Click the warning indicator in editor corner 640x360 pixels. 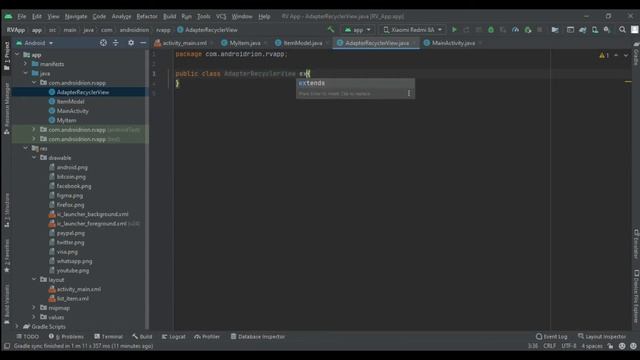pyautogui.click(x=604, y=55)
